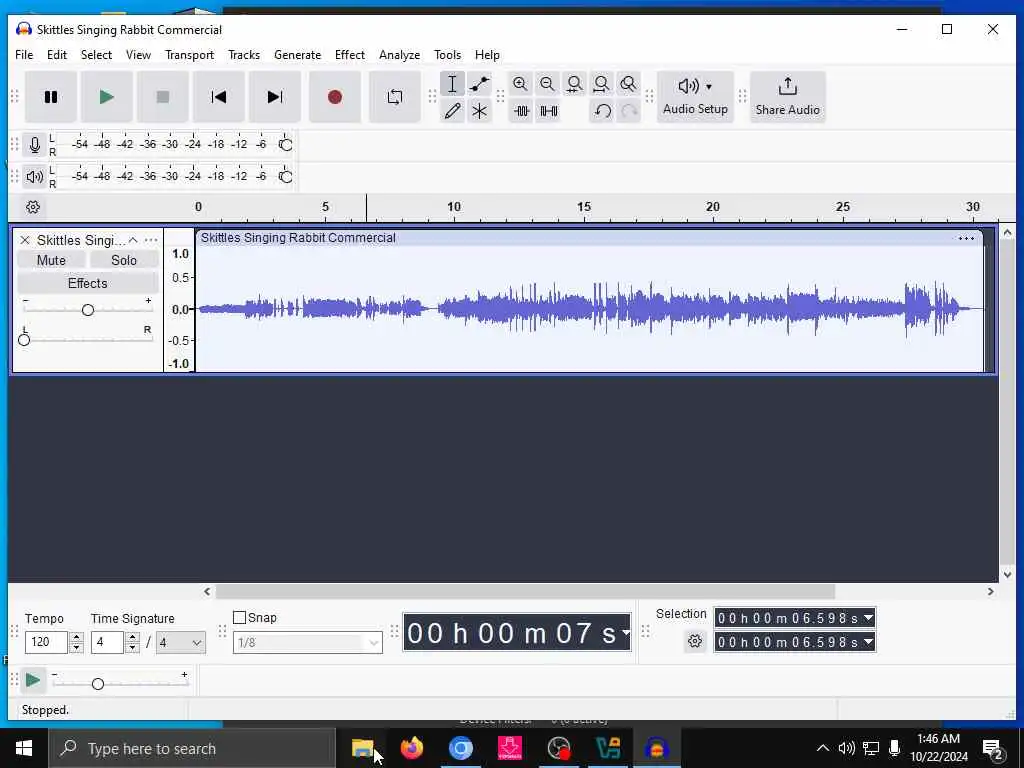
Task: Undo the last action
Action: (x=602, y=111)
